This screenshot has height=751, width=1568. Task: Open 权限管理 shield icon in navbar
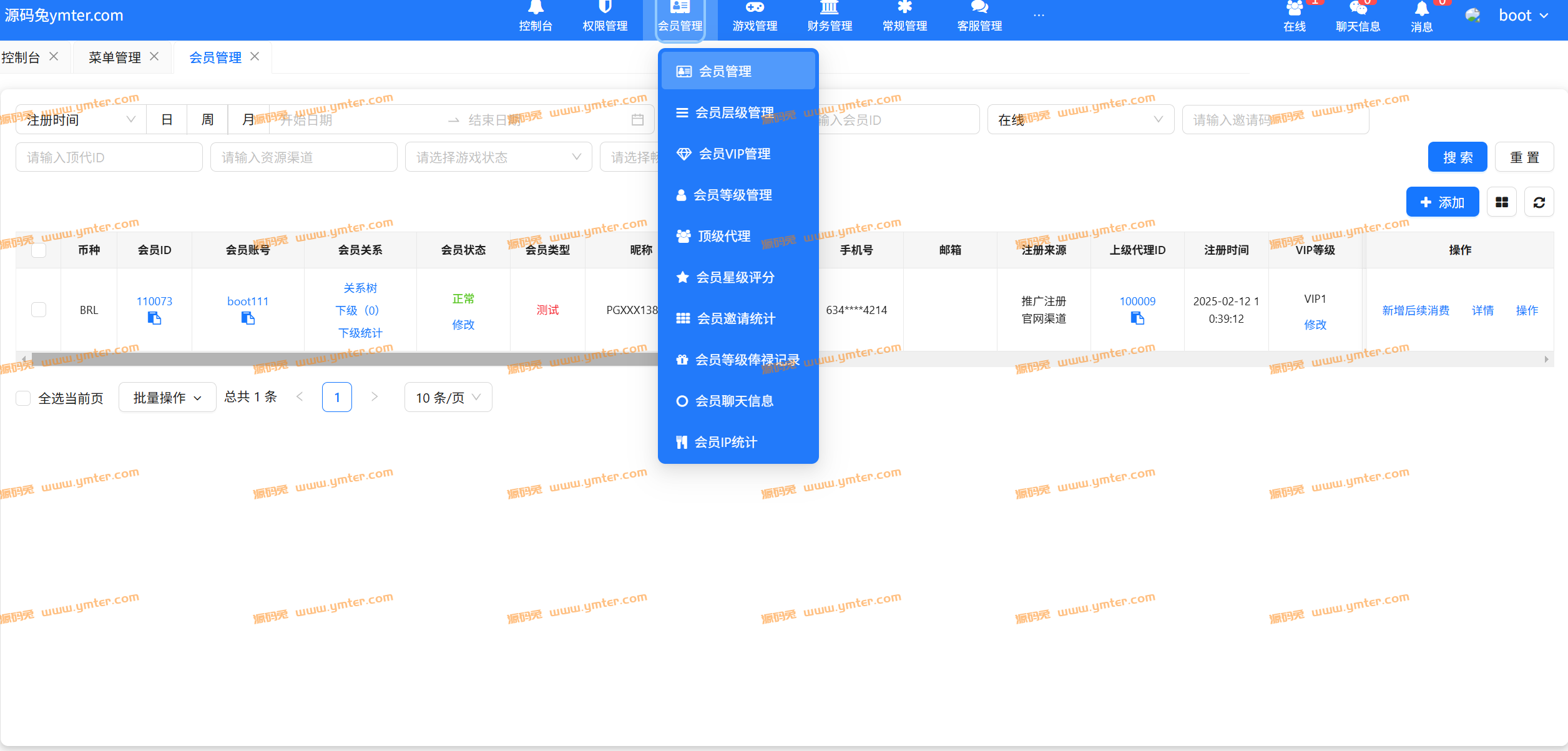[605, 7]
